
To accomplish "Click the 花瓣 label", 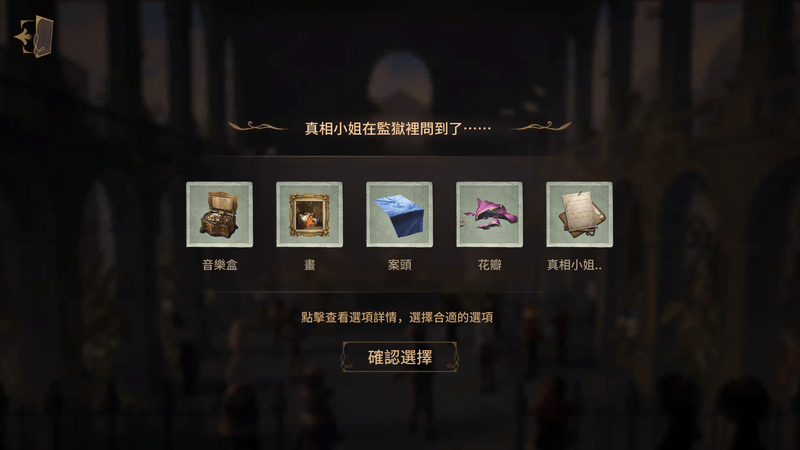I will point(489,265).
